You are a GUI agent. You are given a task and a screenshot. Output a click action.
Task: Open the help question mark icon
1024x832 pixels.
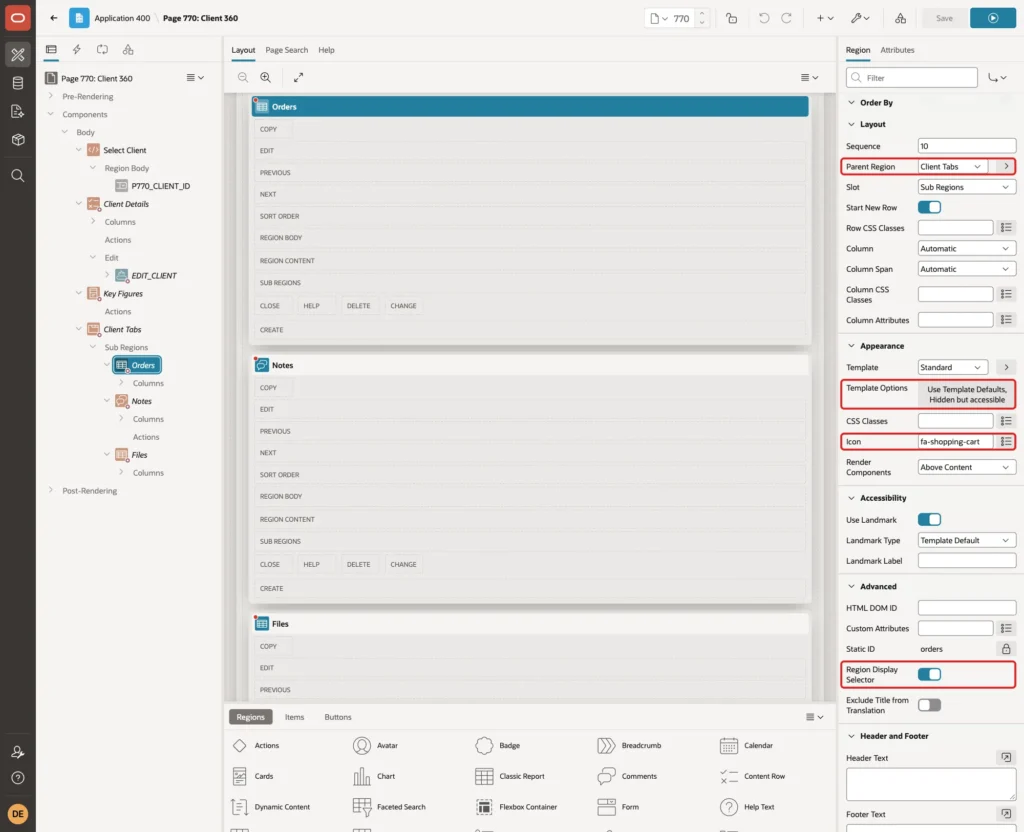point(18,778)
